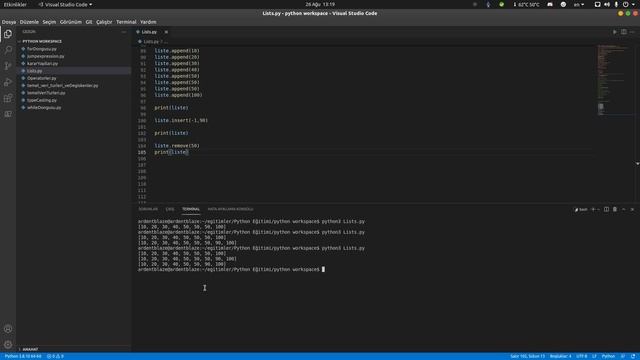Close the Lists.py editor tab
The image size is (640, 360).
tap(166, 32)
